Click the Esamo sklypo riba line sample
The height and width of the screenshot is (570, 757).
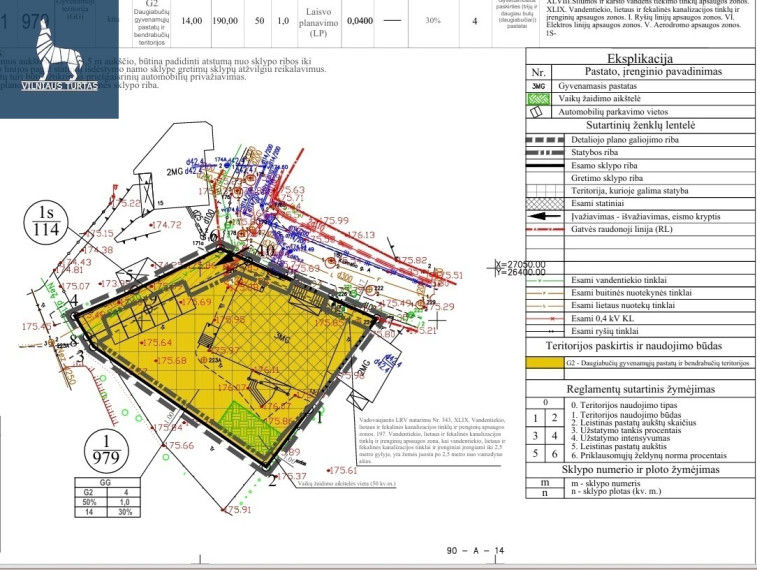coord(545,166)
